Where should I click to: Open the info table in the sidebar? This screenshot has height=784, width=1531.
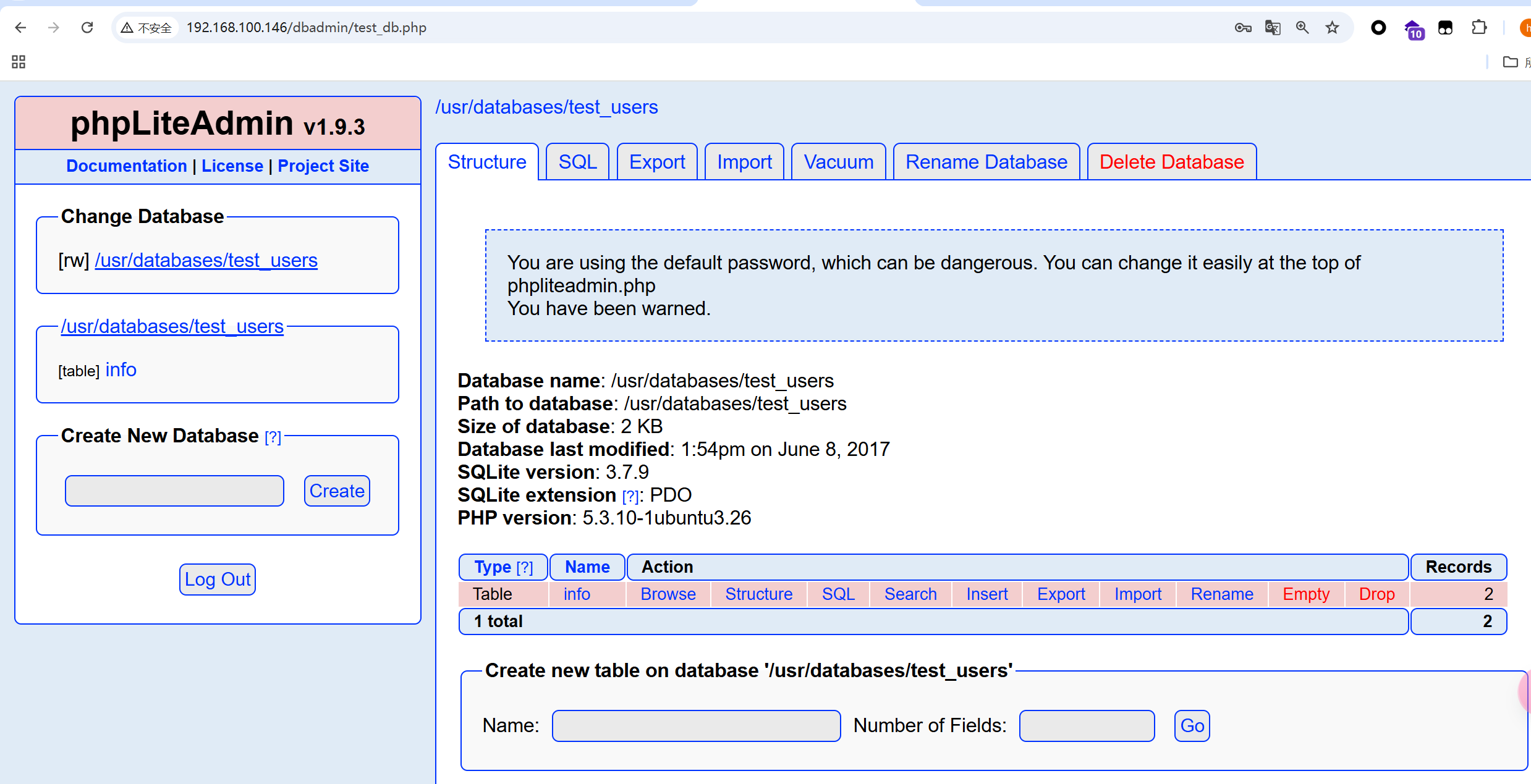121,369
